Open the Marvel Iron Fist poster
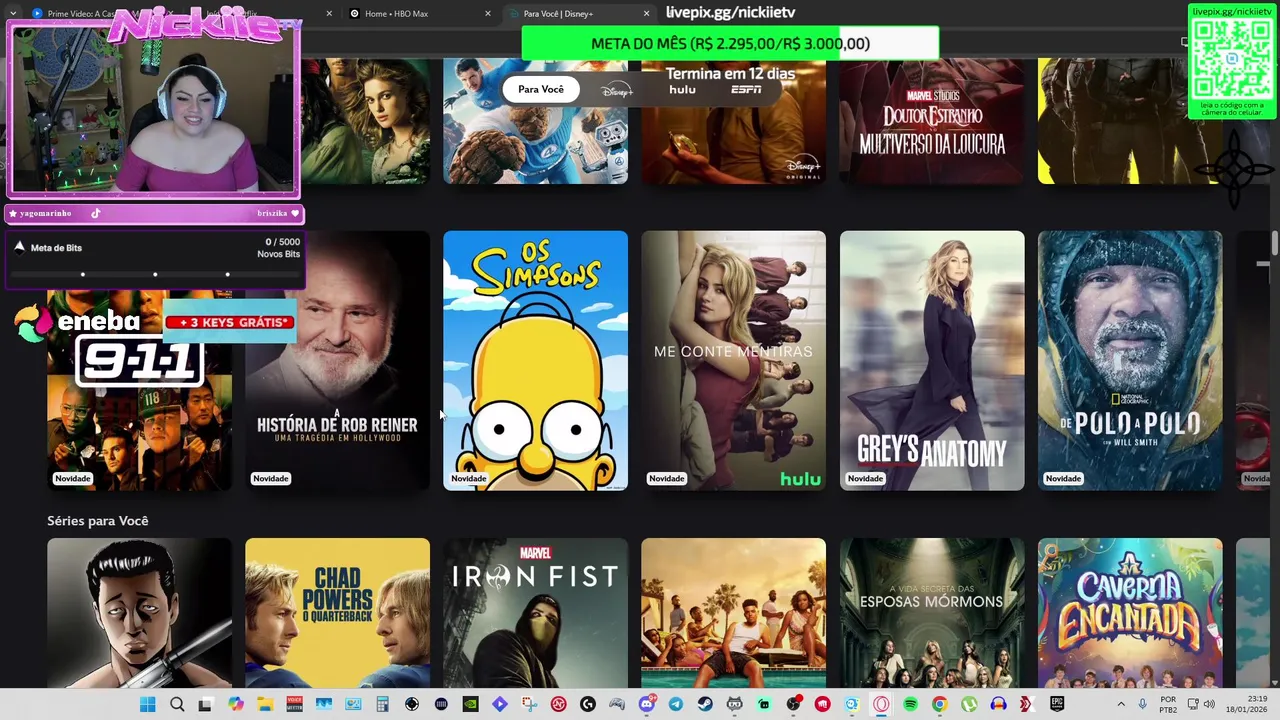1280x720 pixels. (535, 613)
